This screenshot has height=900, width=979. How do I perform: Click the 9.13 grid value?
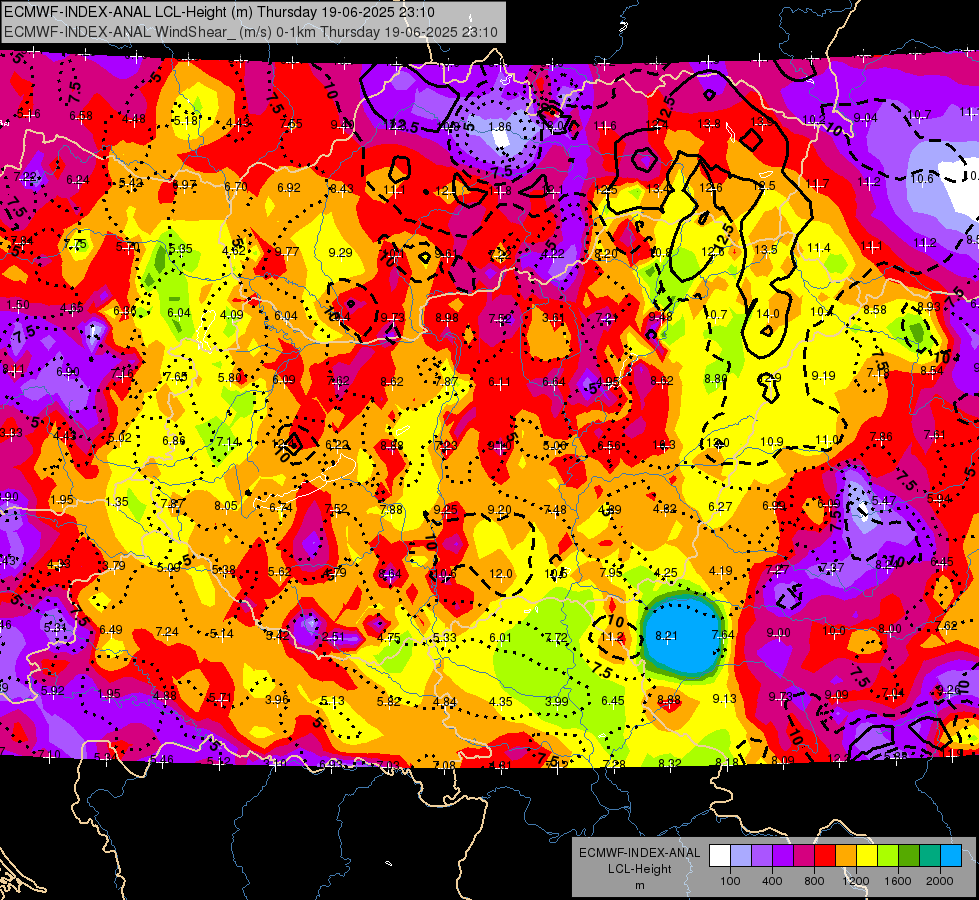click(x=724, y=698)
